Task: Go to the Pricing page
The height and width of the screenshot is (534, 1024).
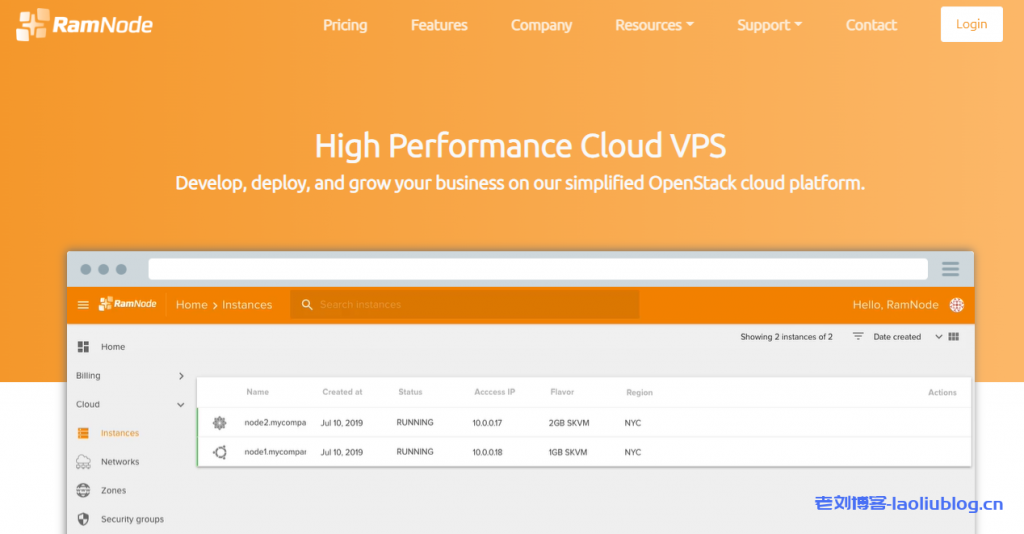Action: 345,25
